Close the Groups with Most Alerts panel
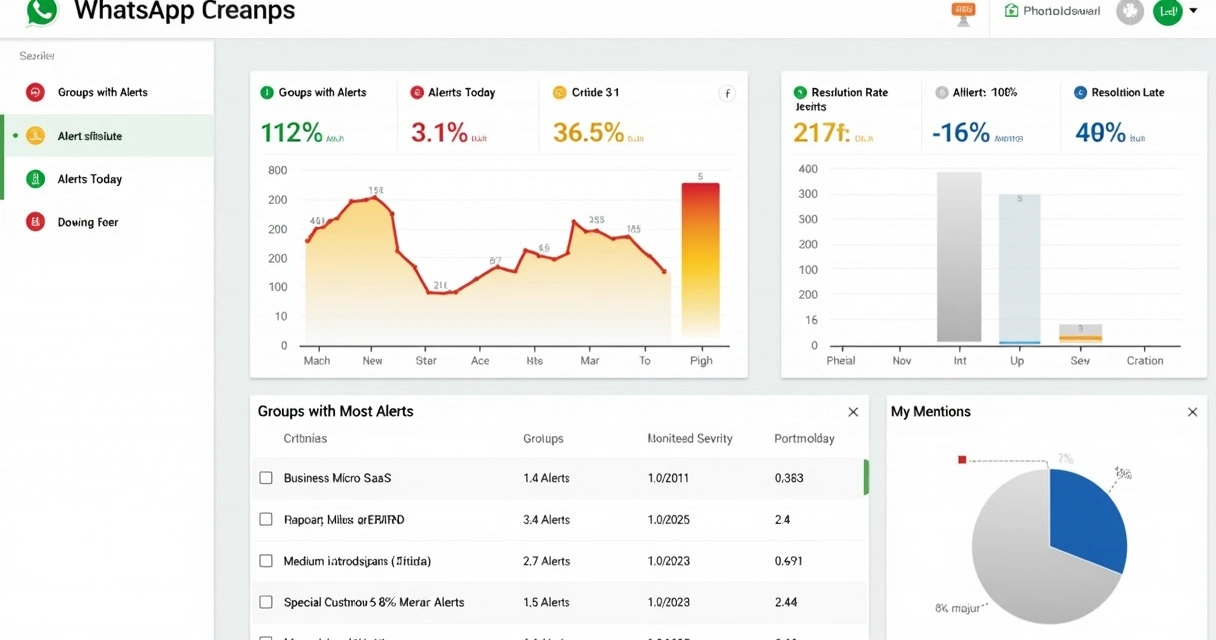 [853, 412]
